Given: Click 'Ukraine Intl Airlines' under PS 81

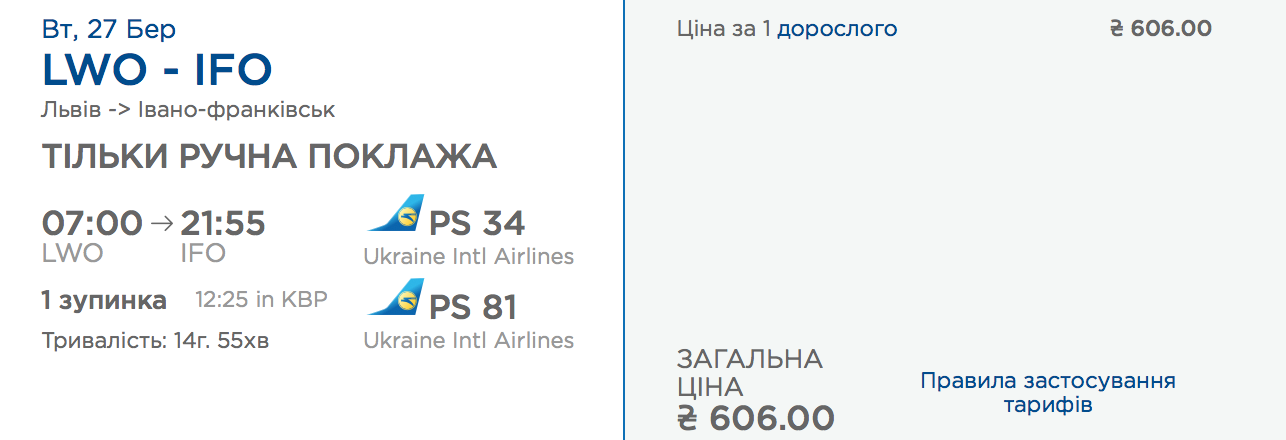Looking at the screenshot, I should point(468,341).
